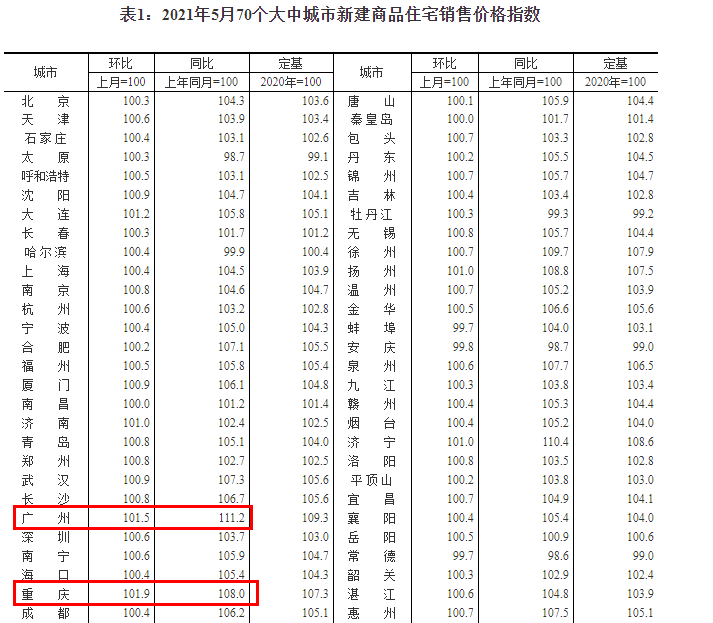Click 长沙's 同比 value 106.7
713x623 pixels.
[x=231, y=499]
